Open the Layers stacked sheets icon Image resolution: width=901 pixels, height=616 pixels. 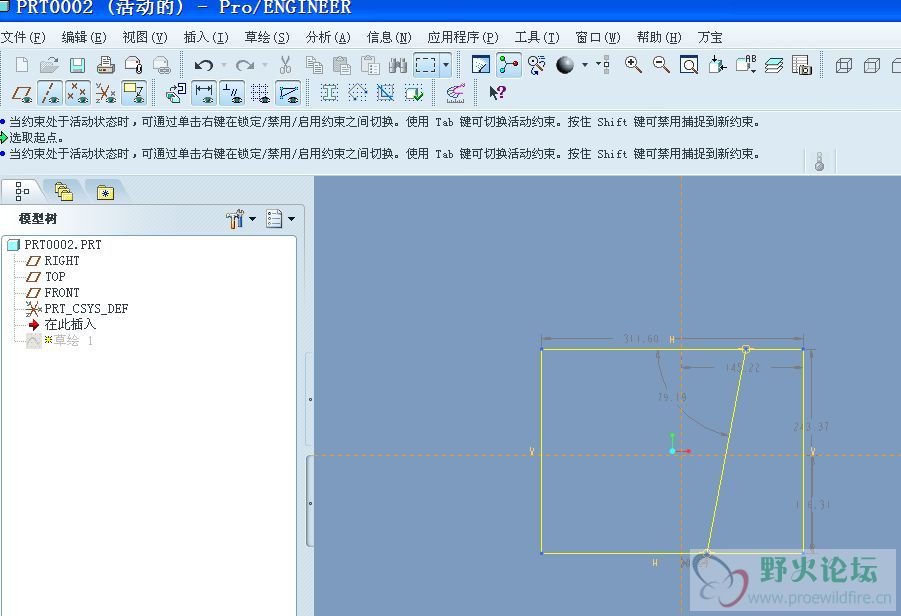click(773, 64)
